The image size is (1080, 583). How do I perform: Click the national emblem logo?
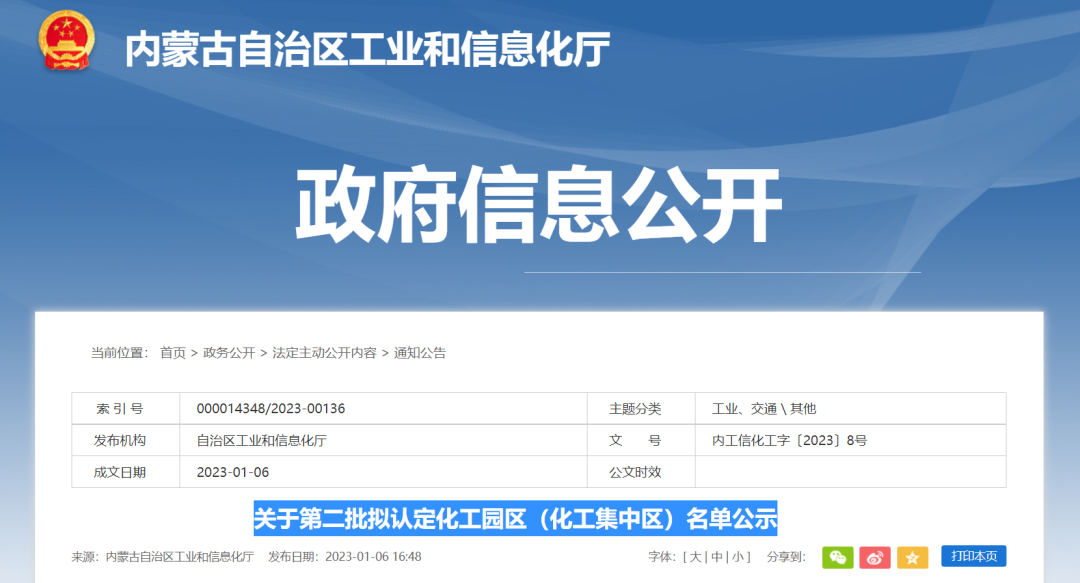[66, 41]
